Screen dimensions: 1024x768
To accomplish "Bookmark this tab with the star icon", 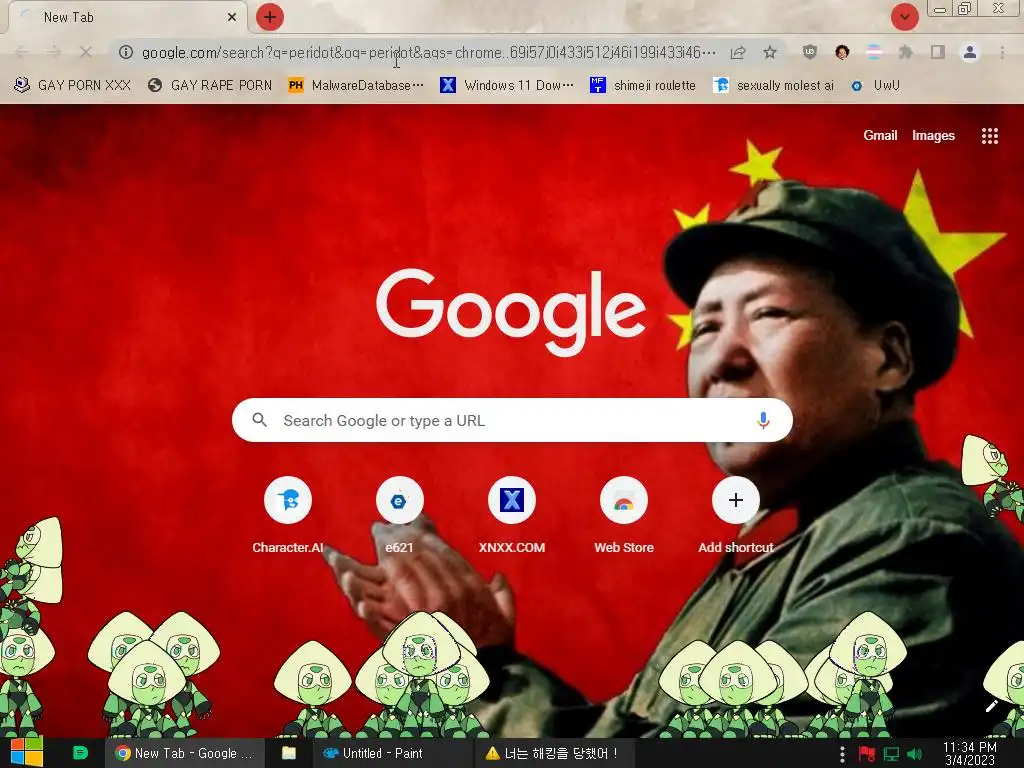I will tap(770, 52).
